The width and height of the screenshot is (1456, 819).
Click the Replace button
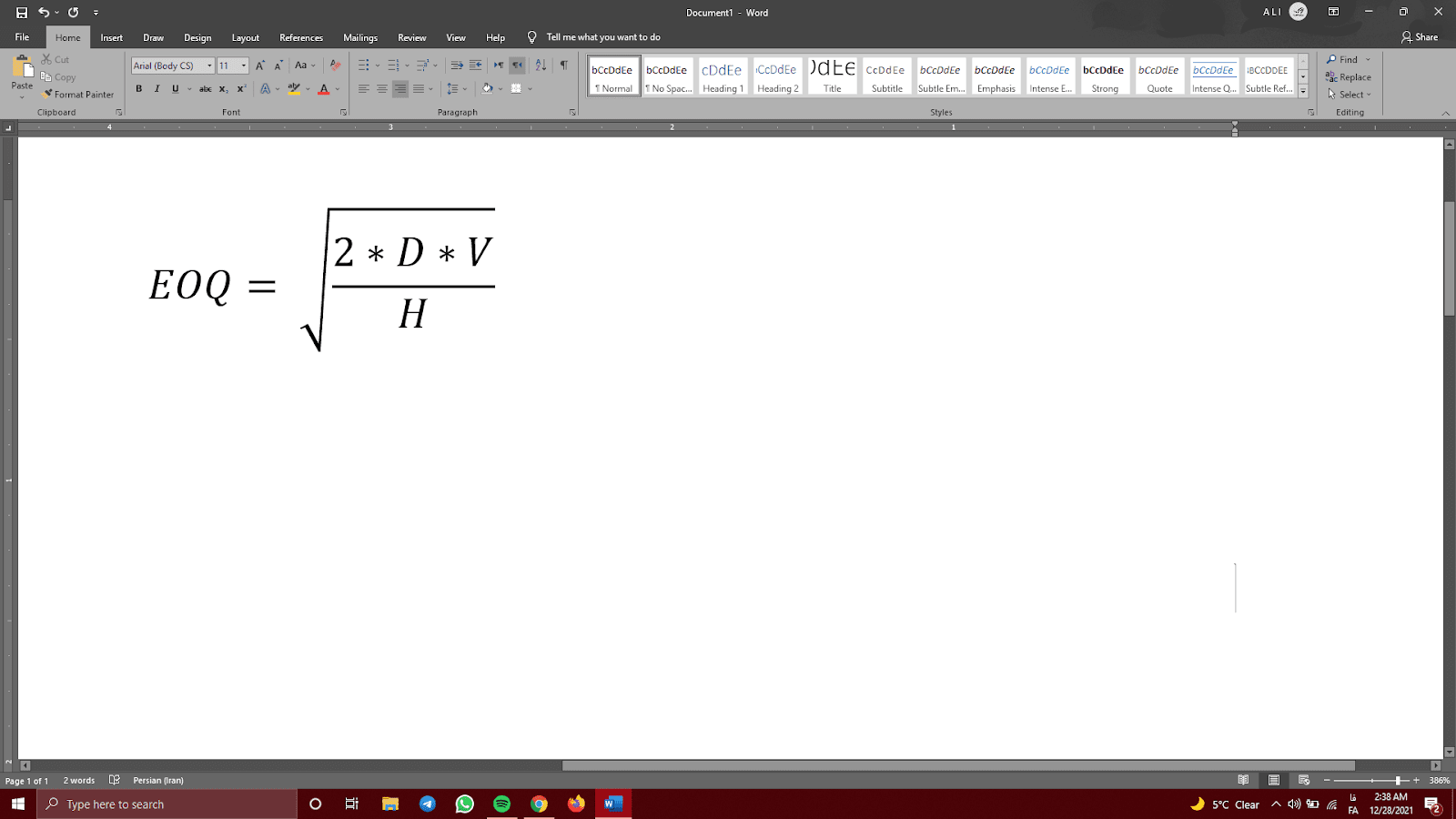click(x=1349, y=77)
